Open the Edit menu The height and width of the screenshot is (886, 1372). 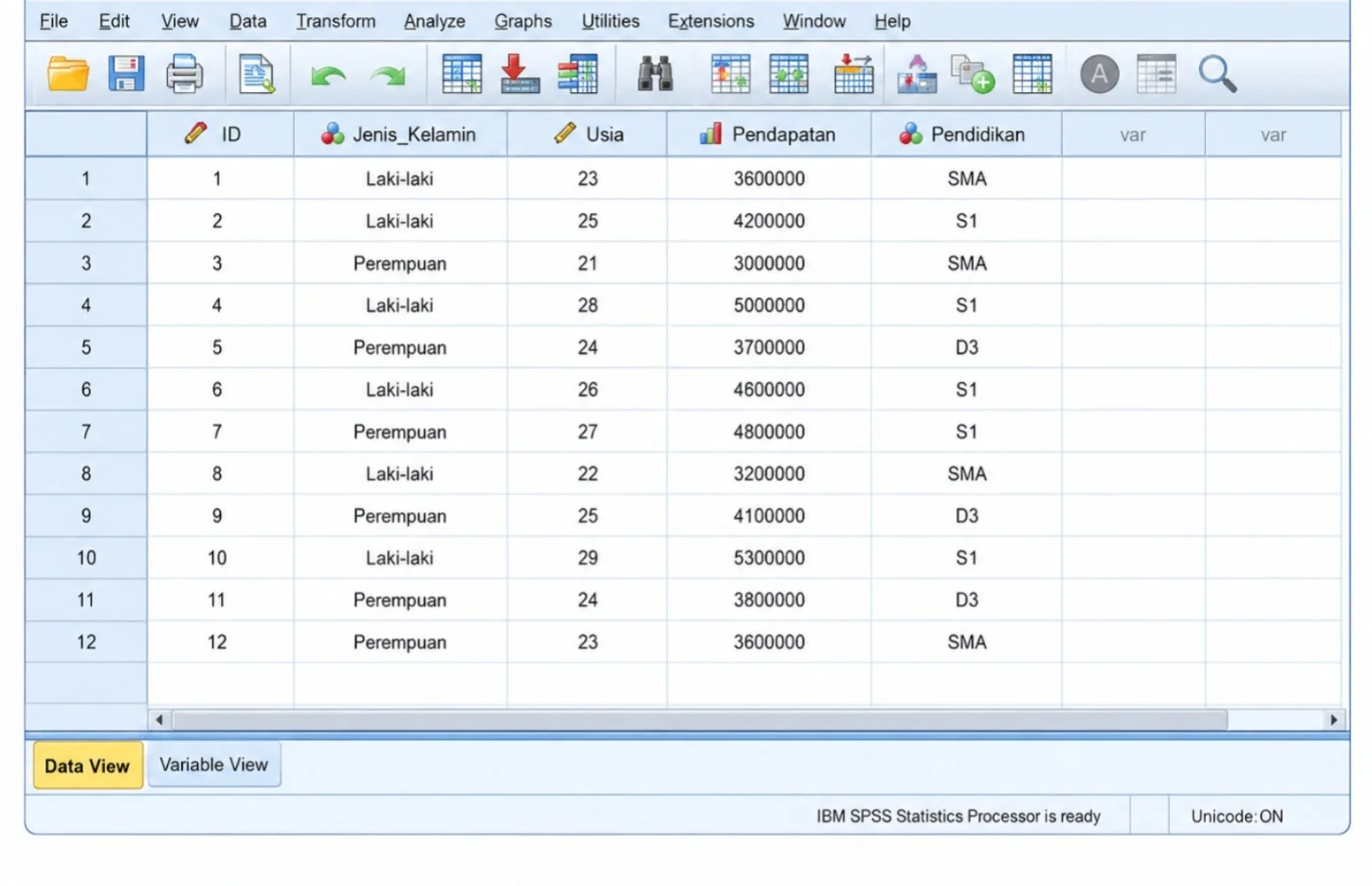click(x=114, y=21)
